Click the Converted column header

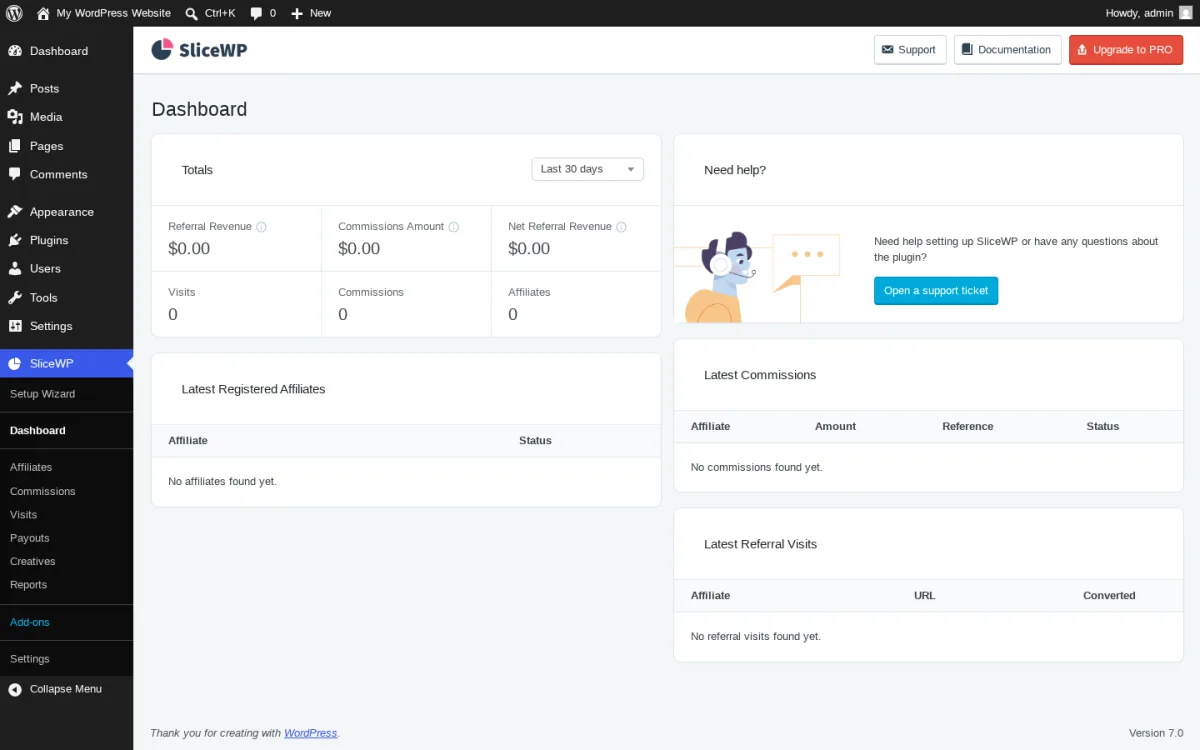[x=1109, y=595]
